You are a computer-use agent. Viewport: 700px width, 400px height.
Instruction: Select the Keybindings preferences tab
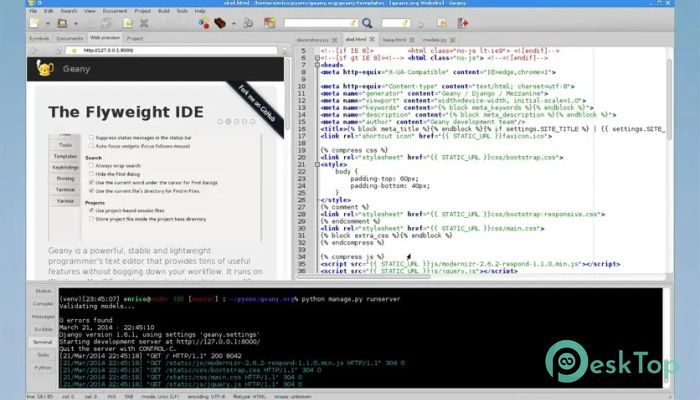(65, 167)
